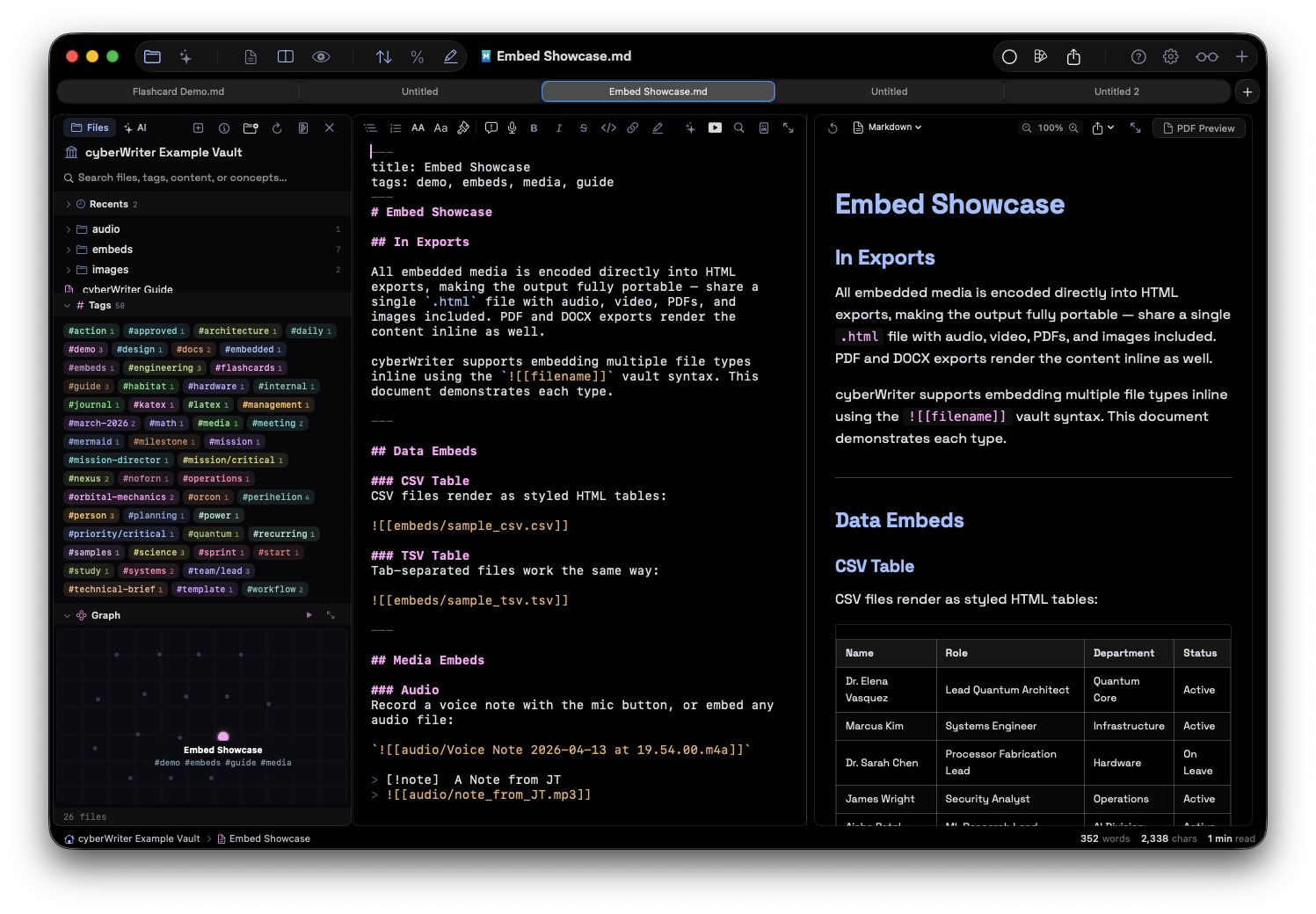Open settings with the gear icon
Image resolution: width=1316 pixels, height=914 pixels.
pyautogui.click(x=1171, y=56)
